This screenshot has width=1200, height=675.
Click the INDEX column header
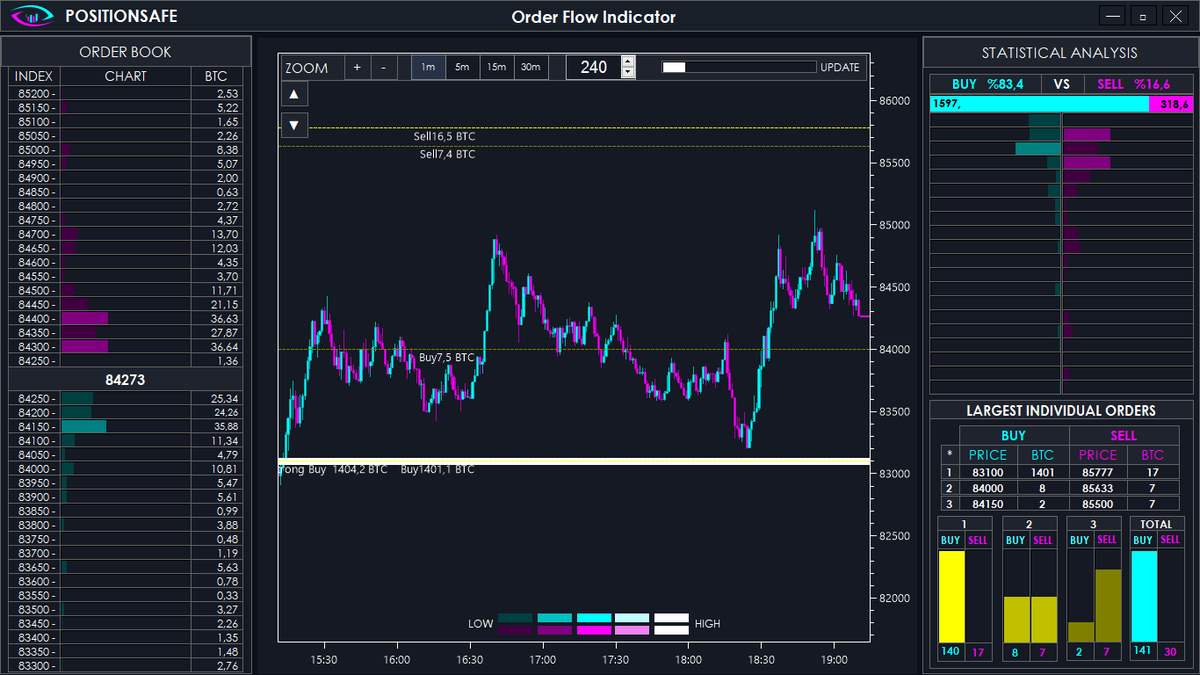tap(34, 76)
